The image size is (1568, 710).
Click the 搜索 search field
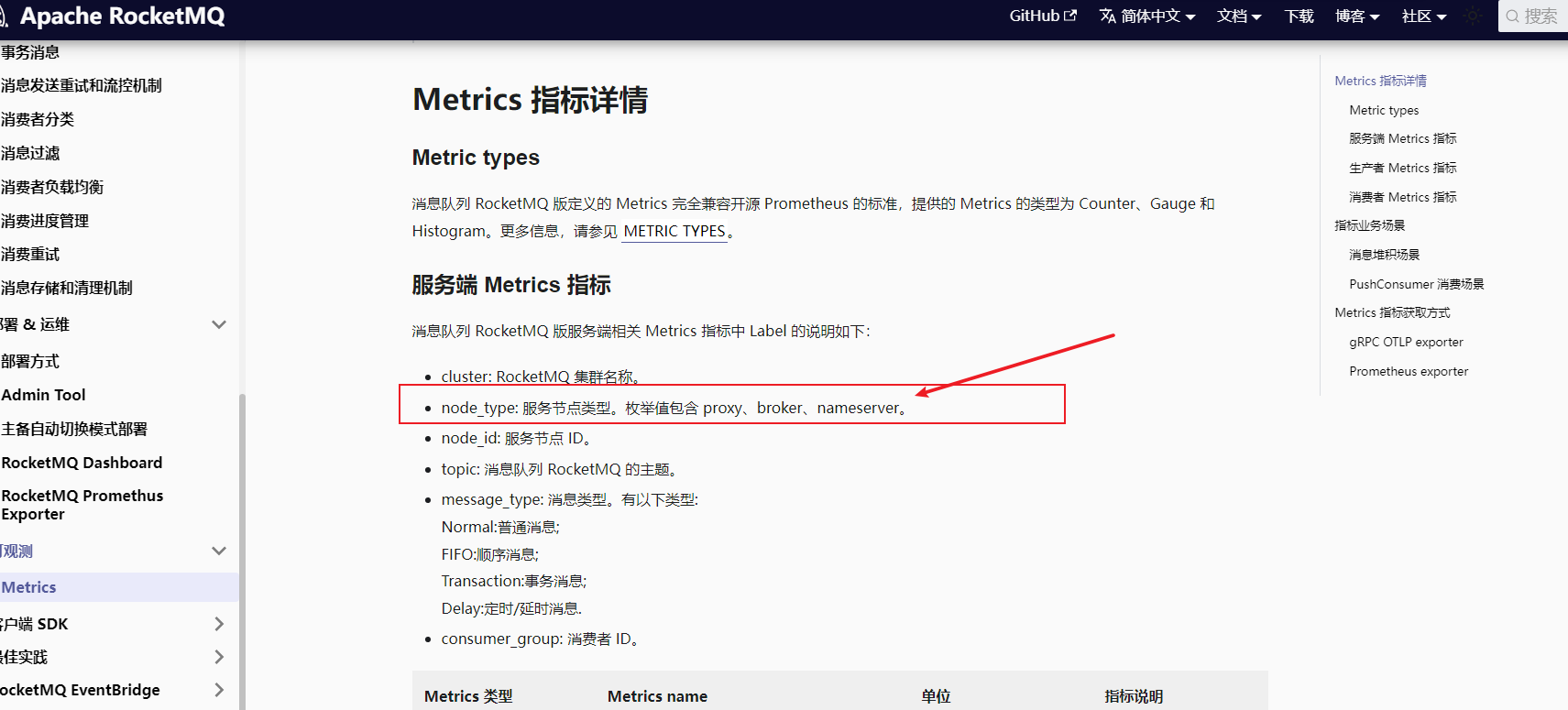click(1533, 16)
